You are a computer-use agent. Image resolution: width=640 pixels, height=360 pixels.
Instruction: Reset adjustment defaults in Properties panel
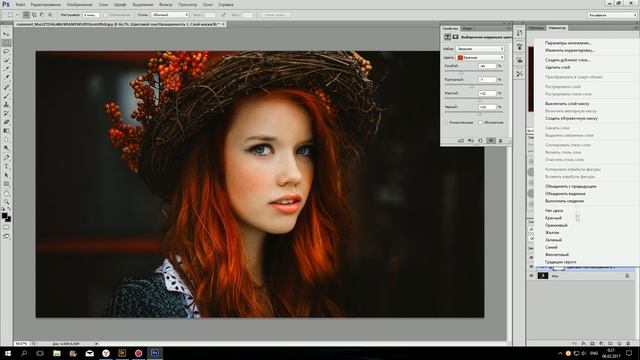point(480,140)
